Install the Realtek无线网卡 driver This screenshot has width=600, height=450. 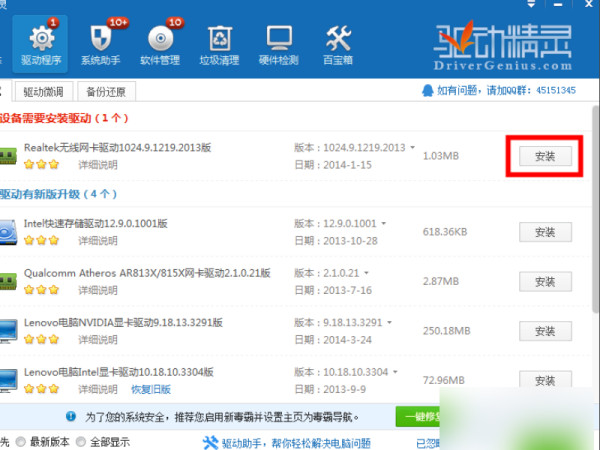tap(545, 156)
